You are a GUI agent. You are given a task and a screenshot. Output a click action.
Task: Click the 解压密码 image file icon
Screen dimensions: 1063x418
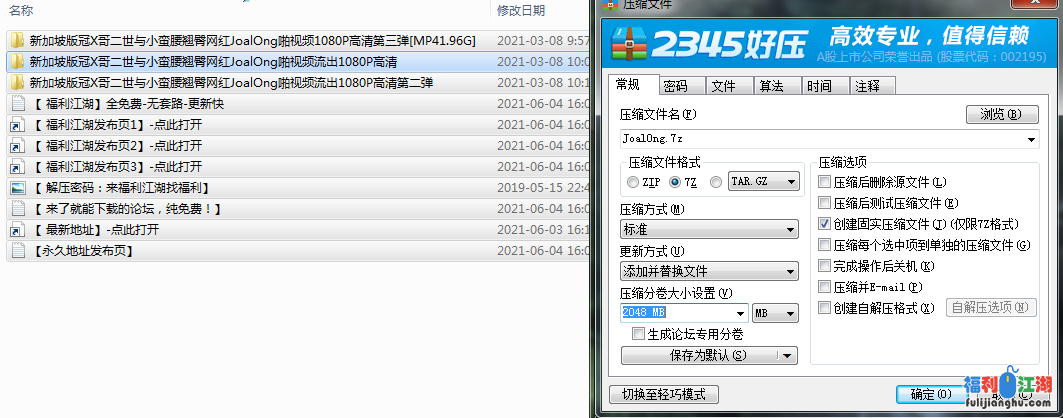pyautogui.click(x=17, y=188)
